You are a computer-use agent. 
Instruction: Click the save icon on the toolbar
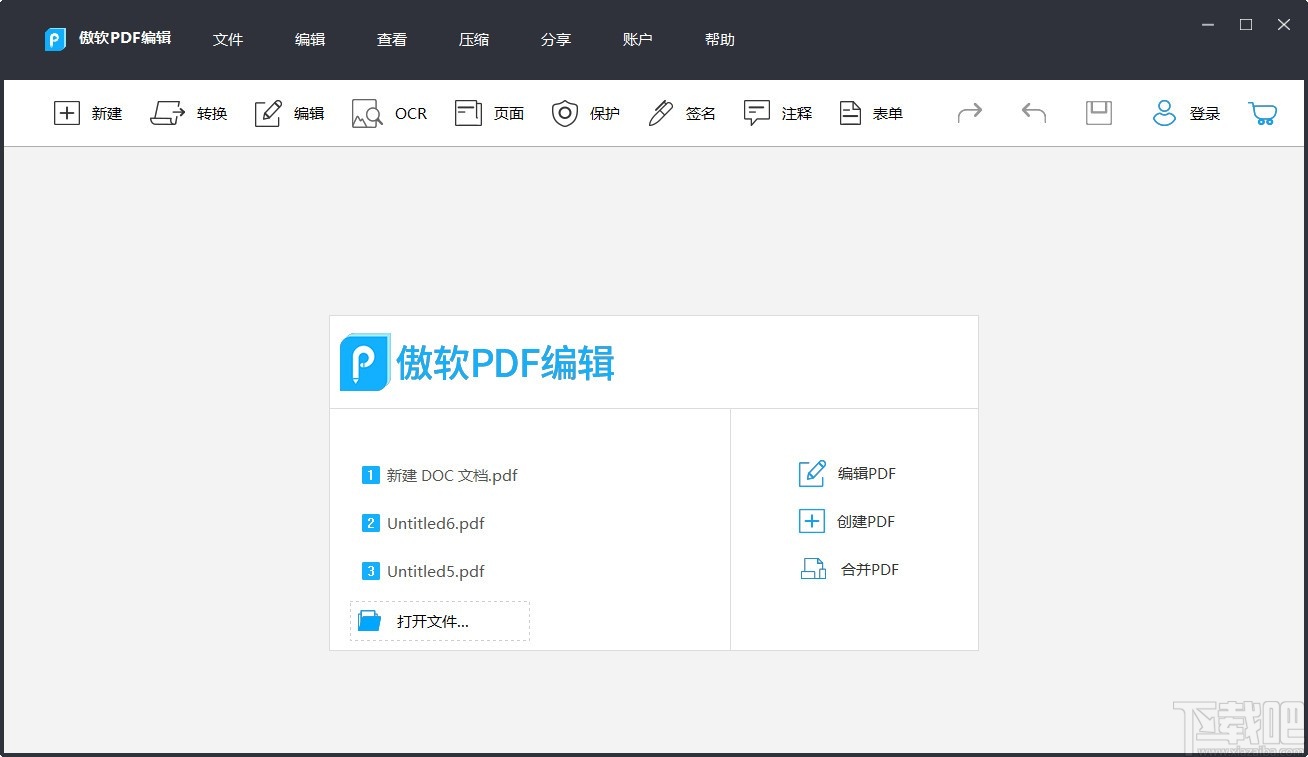(x=1098, y=113)
